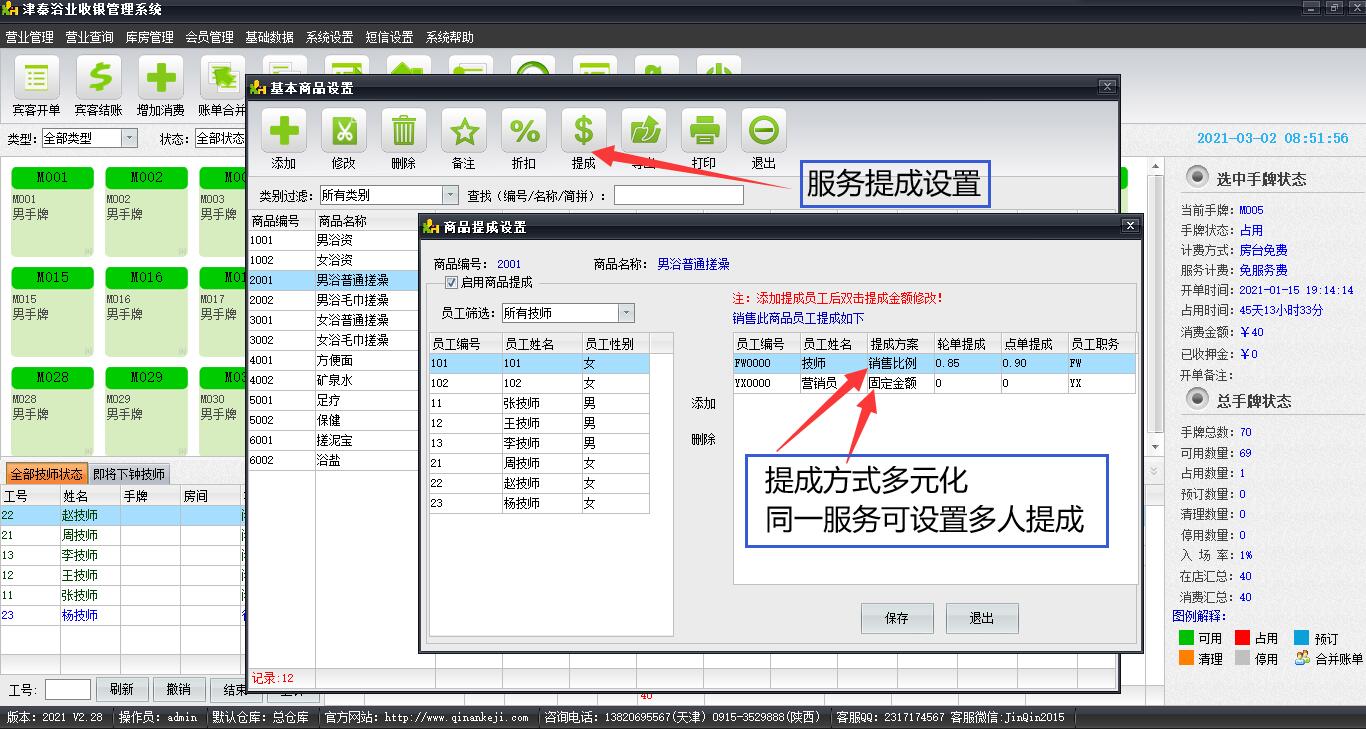The image size is (1366, 729).
Task: Switch to the 即将下钟技师 tab
Action: pos(129,474)
